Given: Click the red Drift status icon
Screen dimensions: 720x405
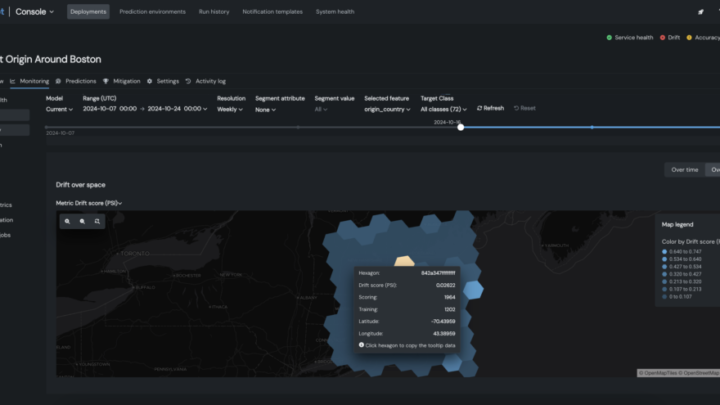Looking at the screenshot, I should [x=662, y=38].
